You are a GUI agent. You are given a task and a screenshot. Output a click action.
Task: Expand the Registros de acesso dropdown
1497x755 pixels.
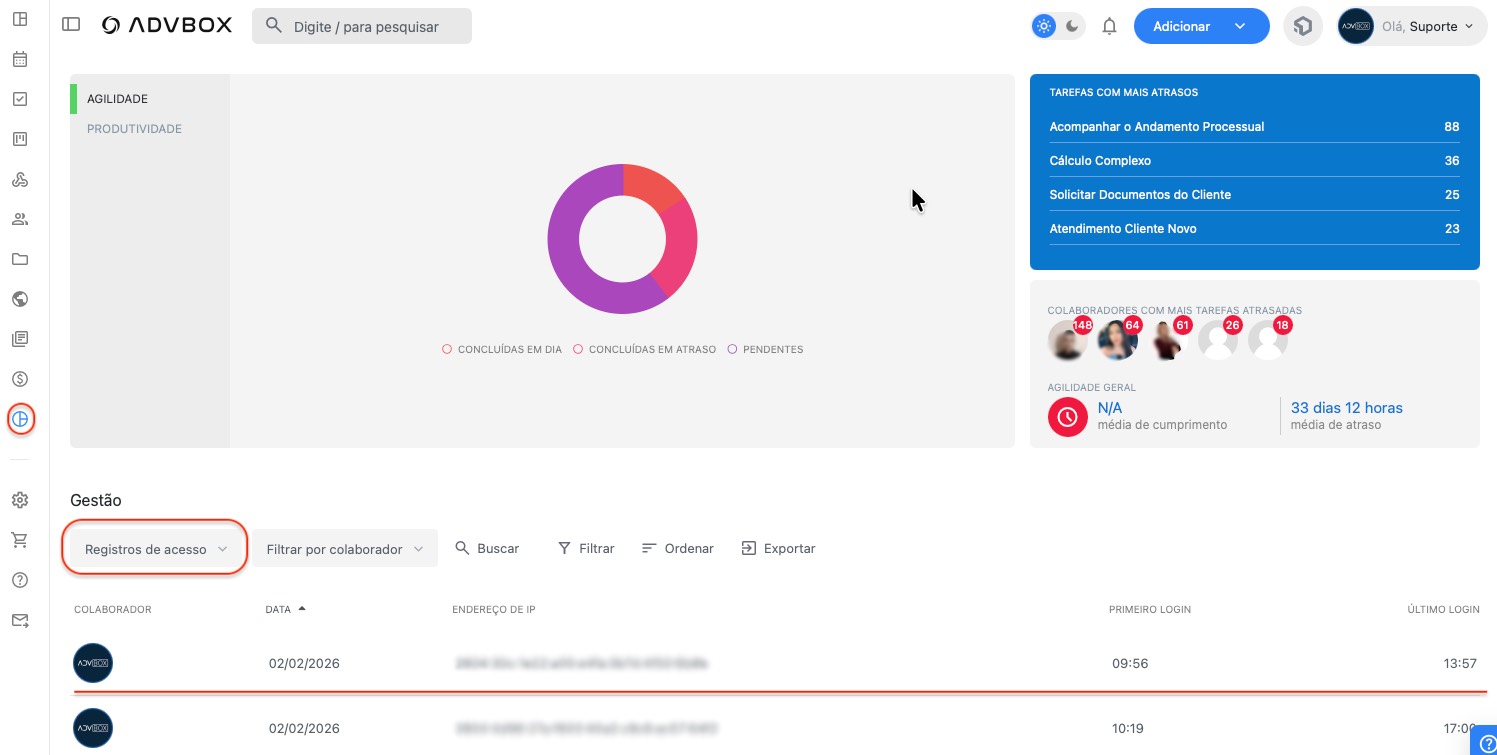pyautogui.click(x=155, y=549)
